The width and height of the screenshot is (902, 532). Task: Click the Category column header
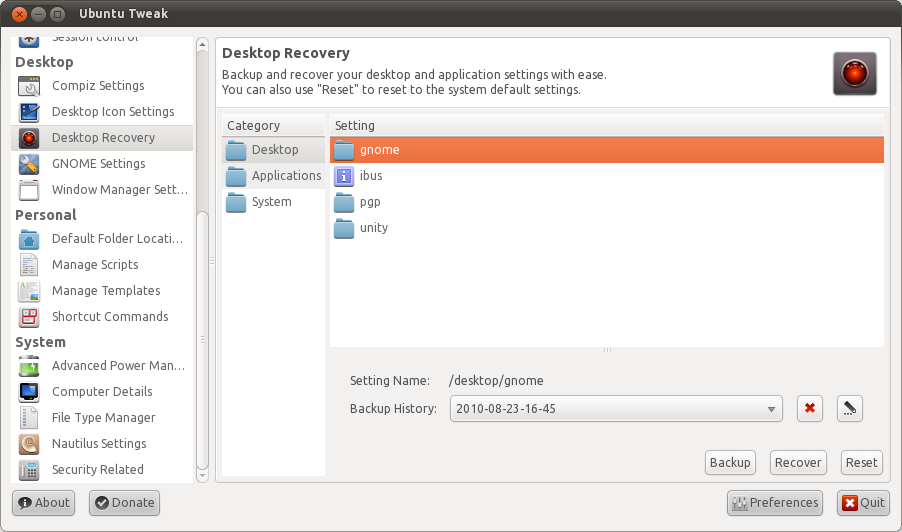273,125
